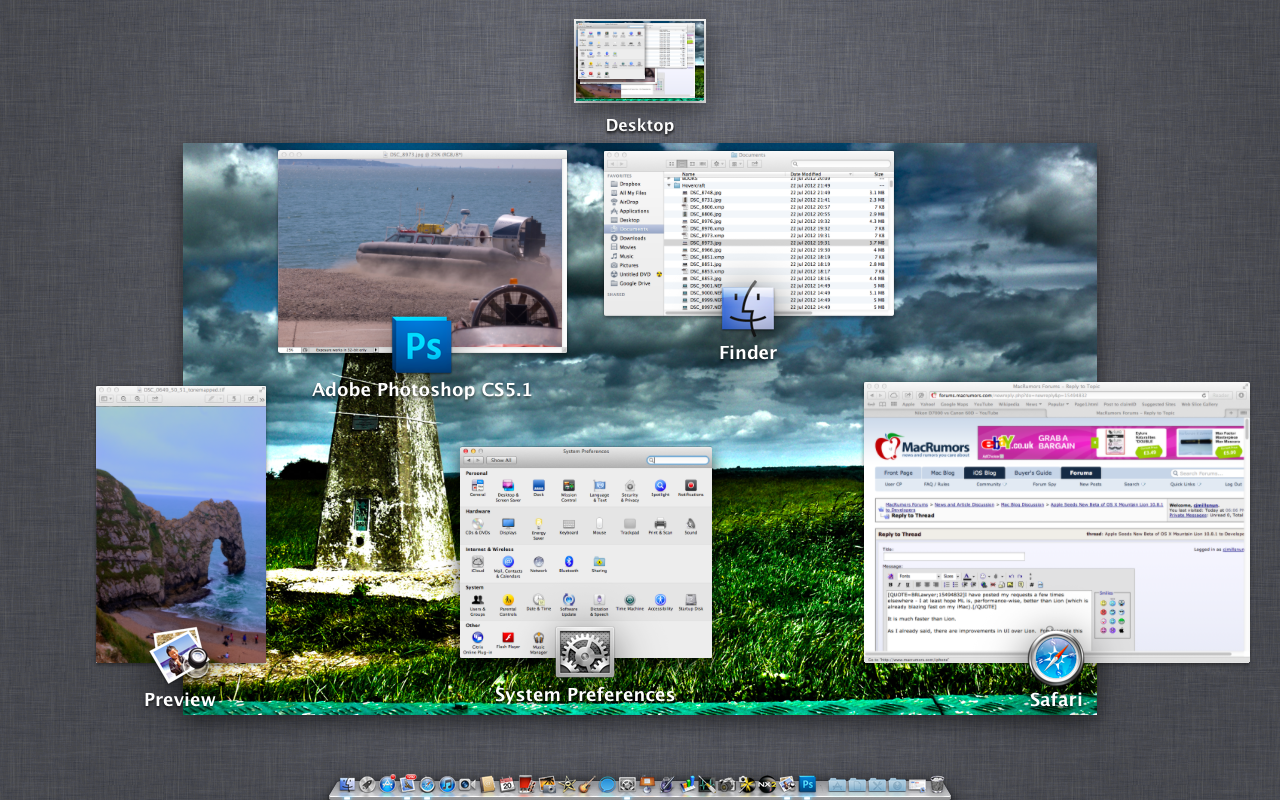
Task: Open Mac Blog tab on MacRumors
Action: click(x=942, y=473)
